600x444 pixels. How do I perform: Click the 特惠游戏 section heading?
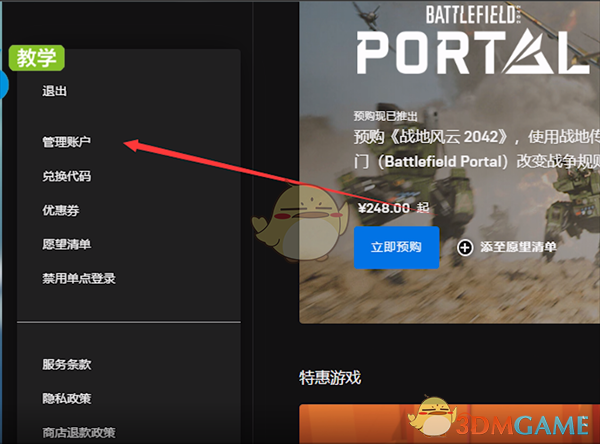[330, 378]
